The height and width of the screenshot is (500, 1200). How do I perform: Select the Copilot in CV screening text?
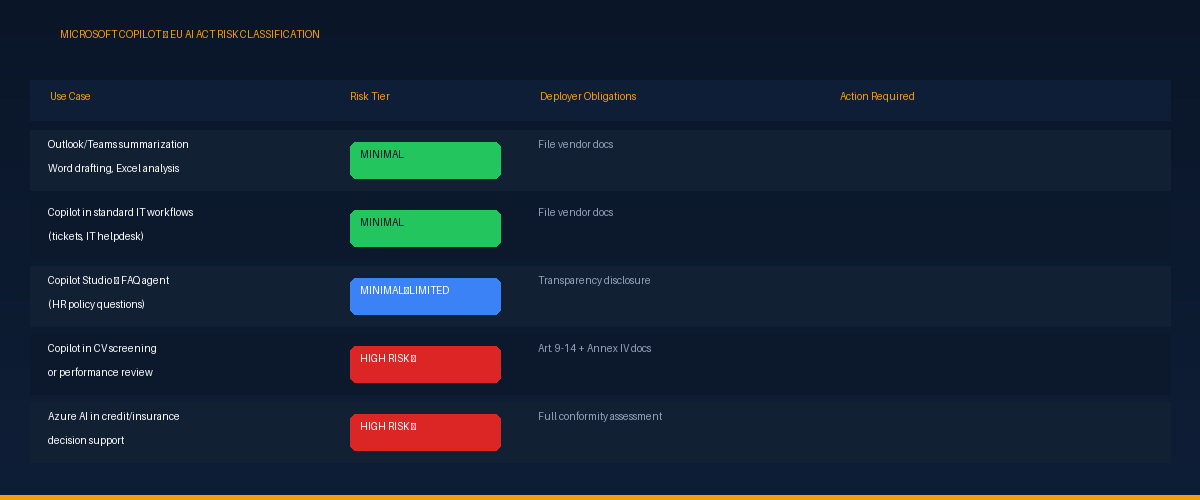click(102, 348)
